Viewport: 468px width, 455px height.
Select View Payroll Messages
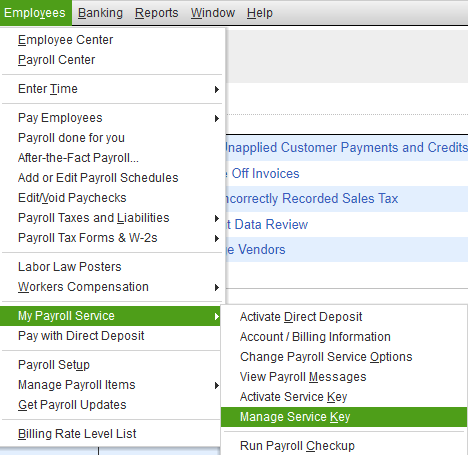click(344, 377)
